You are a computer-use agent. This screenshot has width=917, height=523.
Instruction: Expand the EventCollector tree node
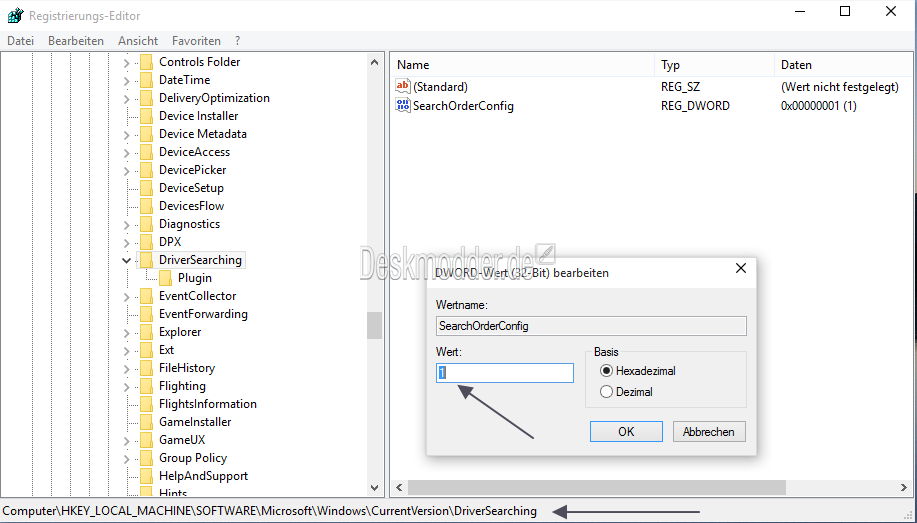pos(126,297)
